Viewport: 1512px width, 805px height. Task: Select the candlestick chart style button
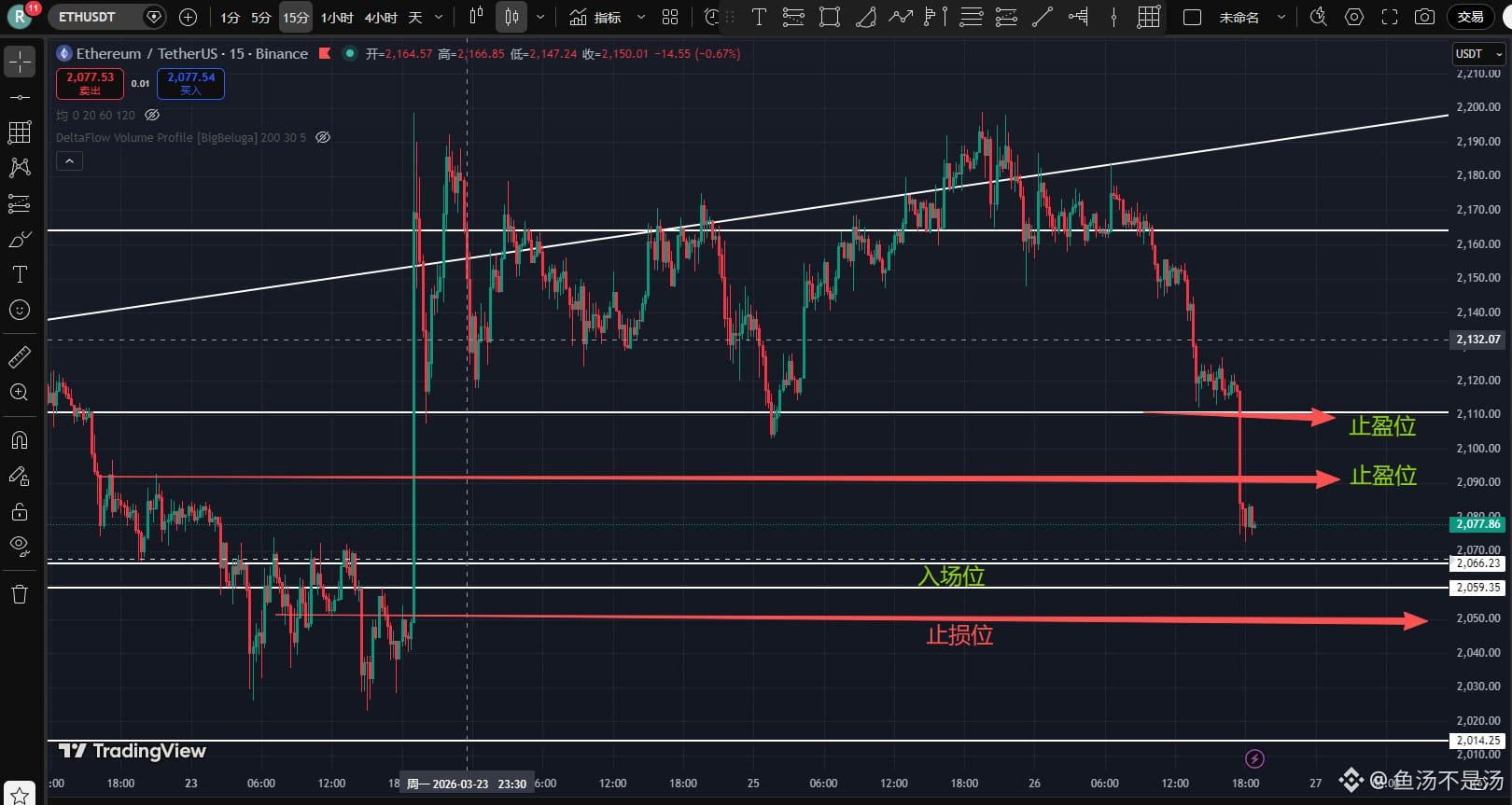[x=511, y=17]
